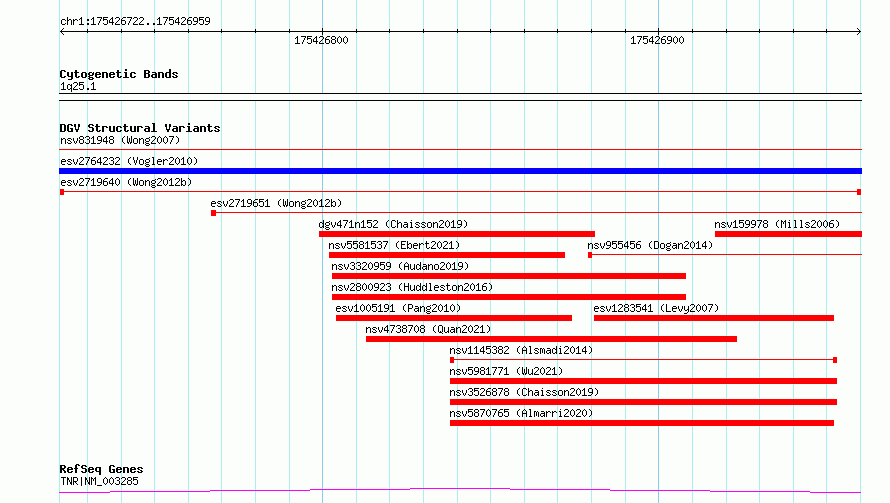
Task: Open nsv5981771 (Wu2021) label
Action: pos(506,371)
